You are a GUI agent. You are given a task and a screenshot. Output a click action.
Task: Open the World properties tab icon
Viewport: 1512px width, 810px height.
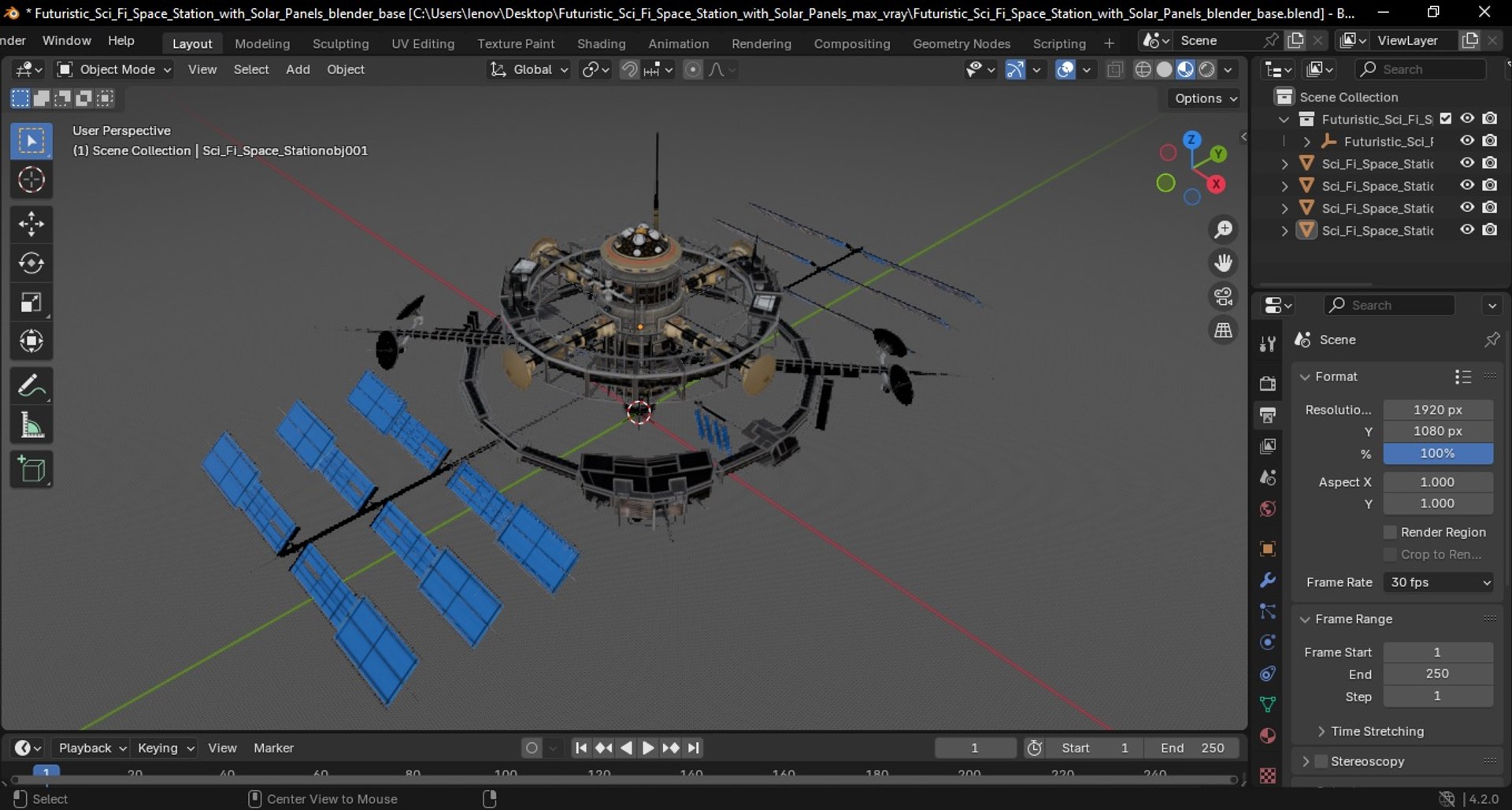(x=1268, y=509)
